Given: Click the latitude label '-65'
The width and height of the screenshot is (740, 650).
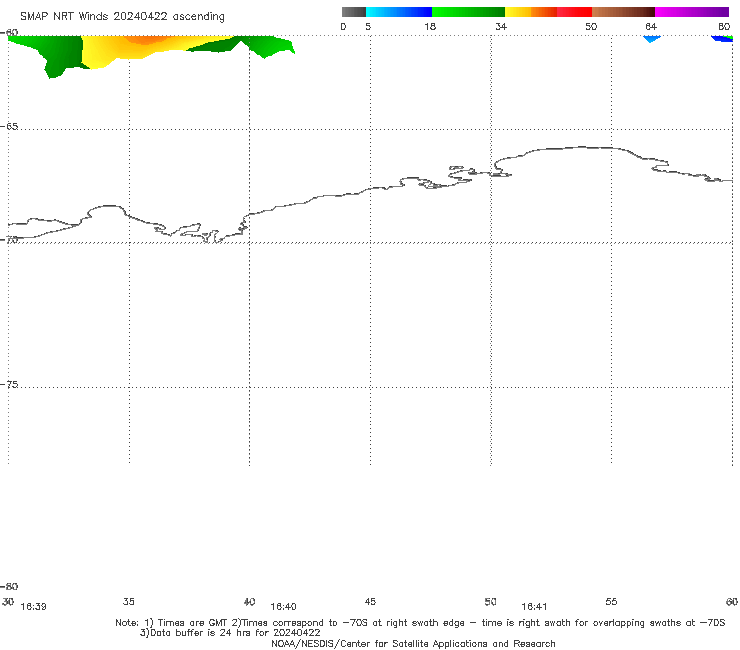Looking at the screenshot, I should tap(9, 127).
